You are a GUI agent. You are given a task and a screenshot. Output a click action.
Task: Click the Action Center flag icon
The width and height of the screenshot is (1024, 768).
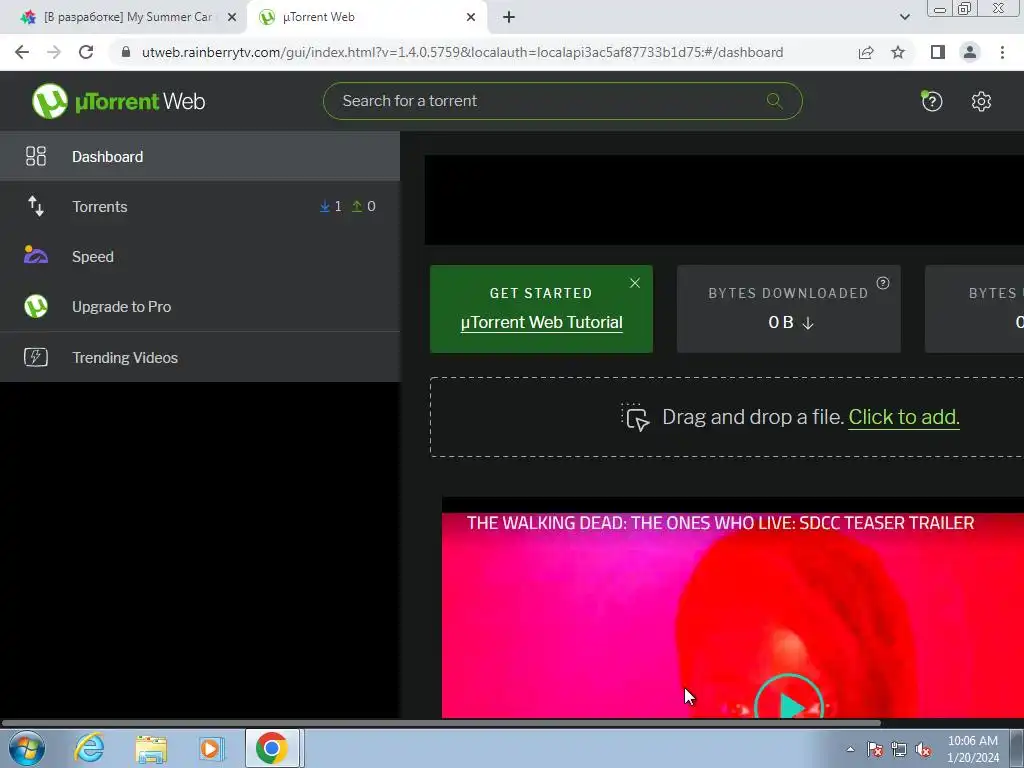click(875, 749)
